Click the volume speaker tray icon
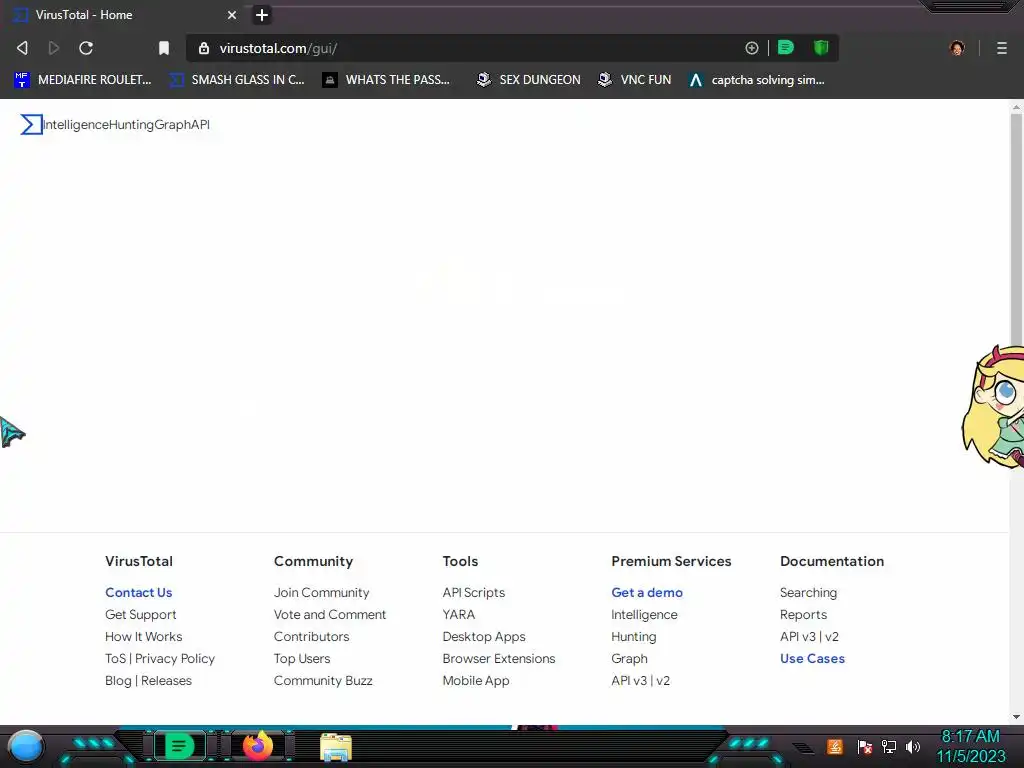 click(x=913, y=746)
